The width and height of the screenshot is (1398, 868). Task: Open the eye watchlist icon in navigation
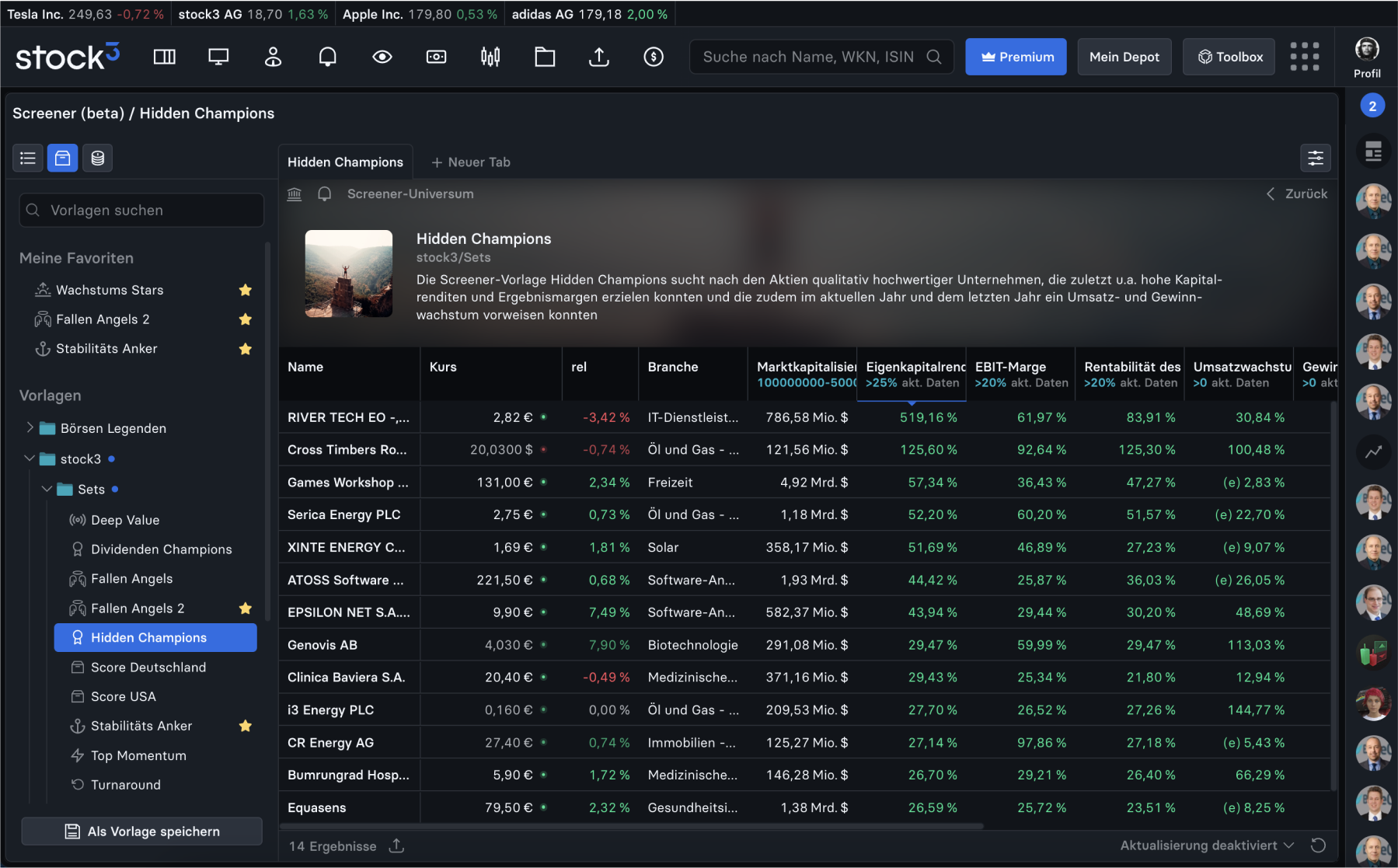pos(382,57)
